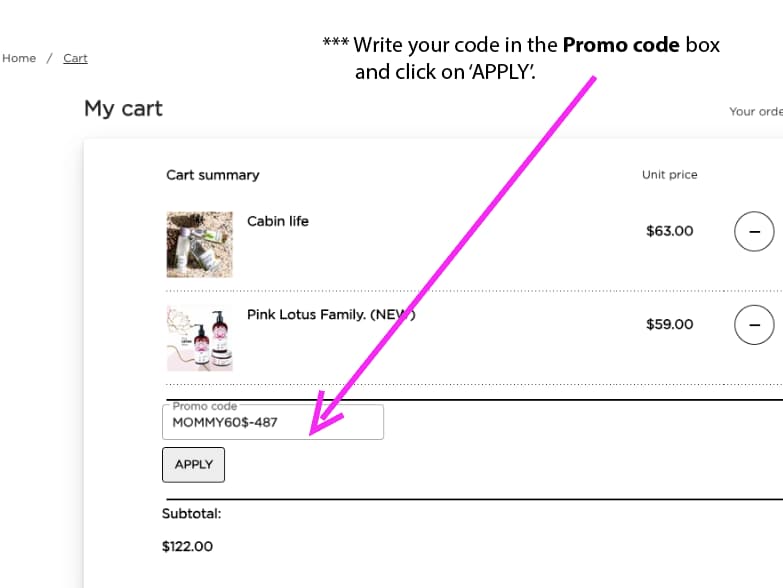Open the Cart breadcrumb link
The width and height of the screenshot is (783, 588).
coord(75,58)
